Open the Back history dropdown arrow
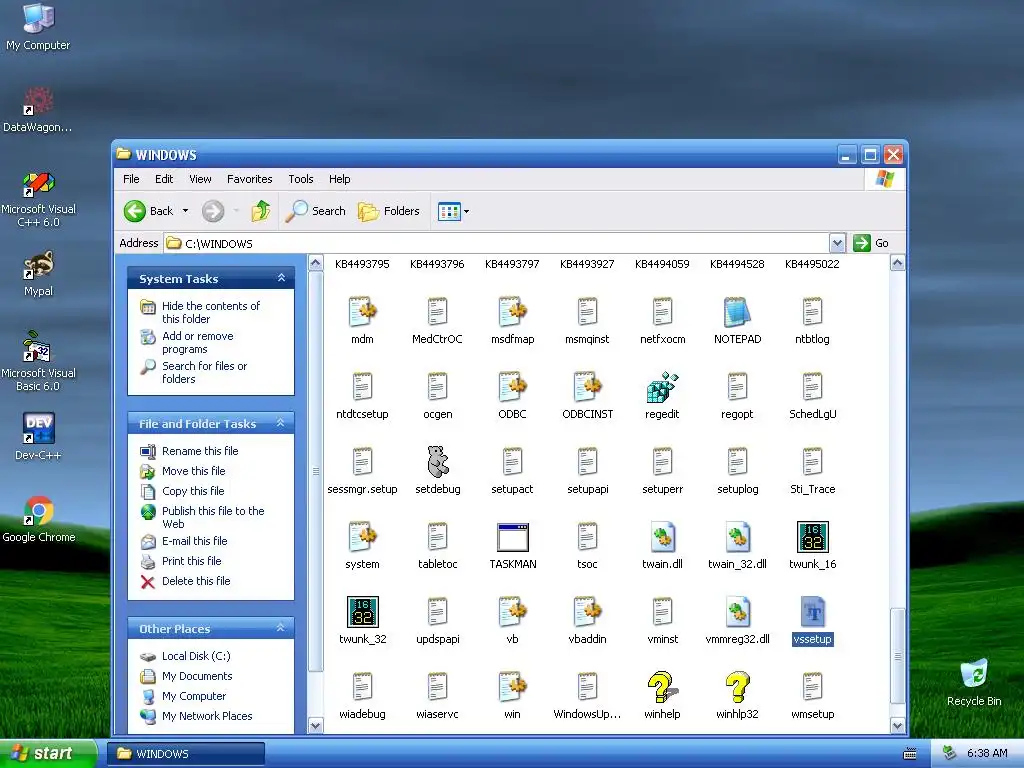Viewport: 1024px width, 768px height. 185,211
